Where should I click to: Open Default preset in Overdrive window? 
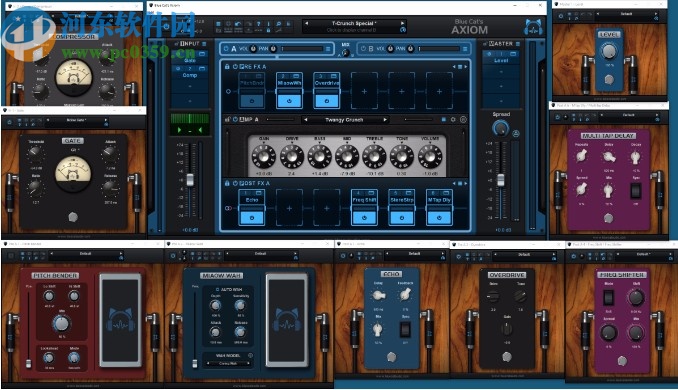click(x=524, y=254)
